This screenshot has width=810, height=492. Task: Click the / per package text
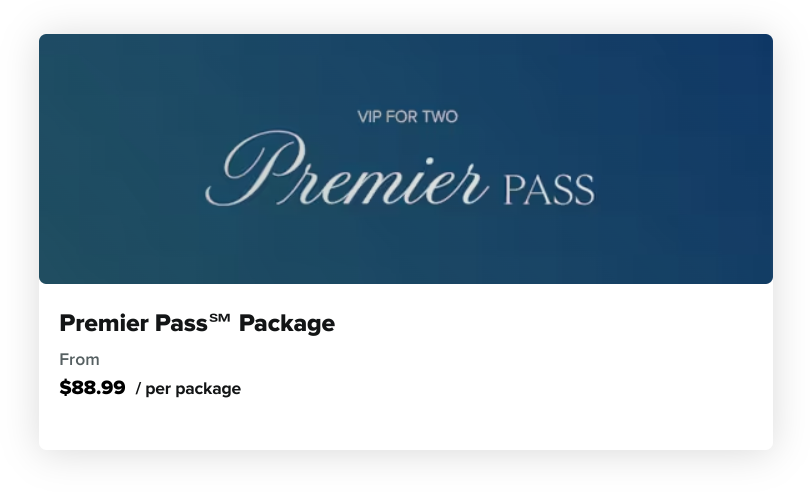point(188,389)
